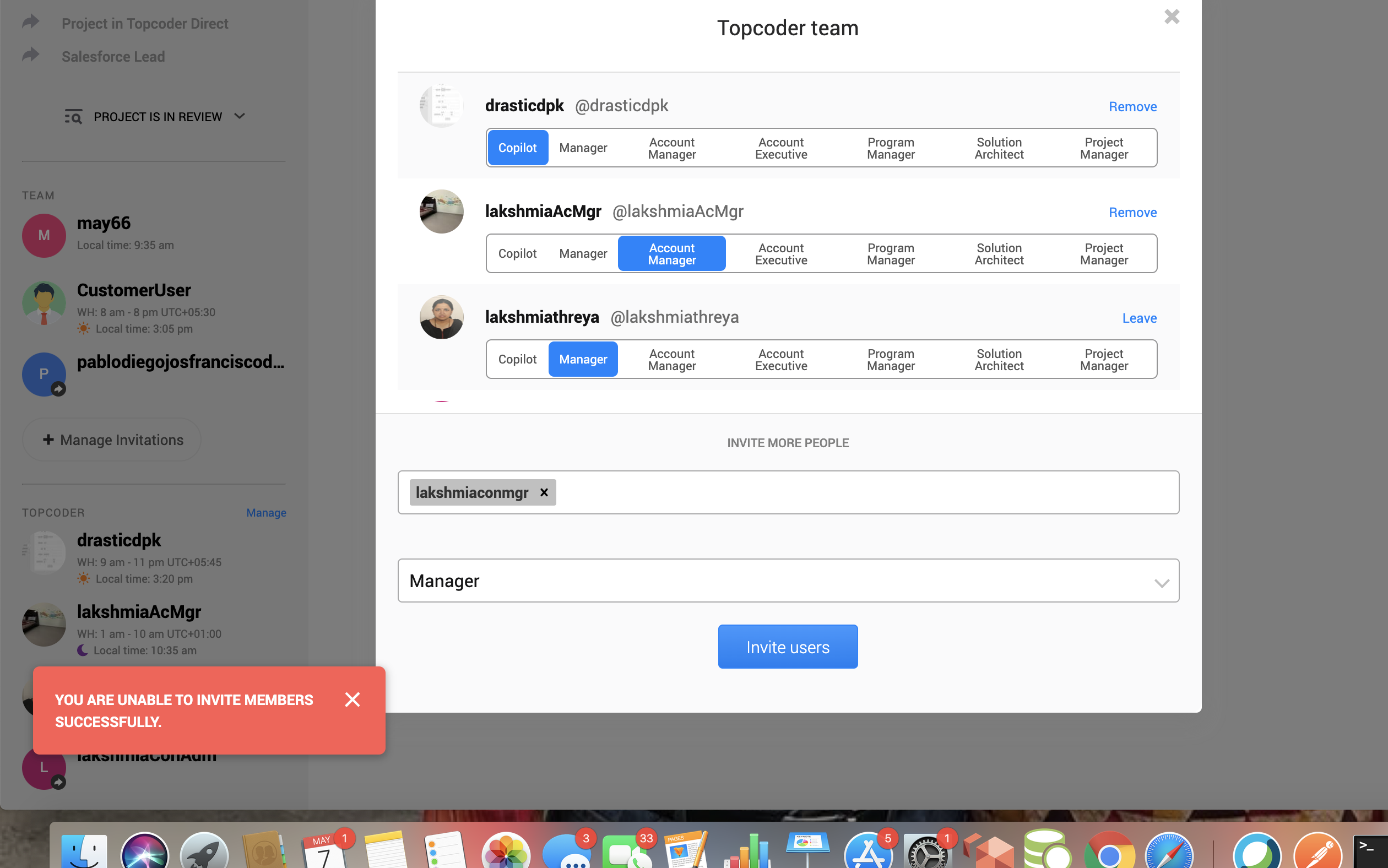Click Remove link for drasticdpk
The image size is (1388, 868).
[x=1132, y=107]
